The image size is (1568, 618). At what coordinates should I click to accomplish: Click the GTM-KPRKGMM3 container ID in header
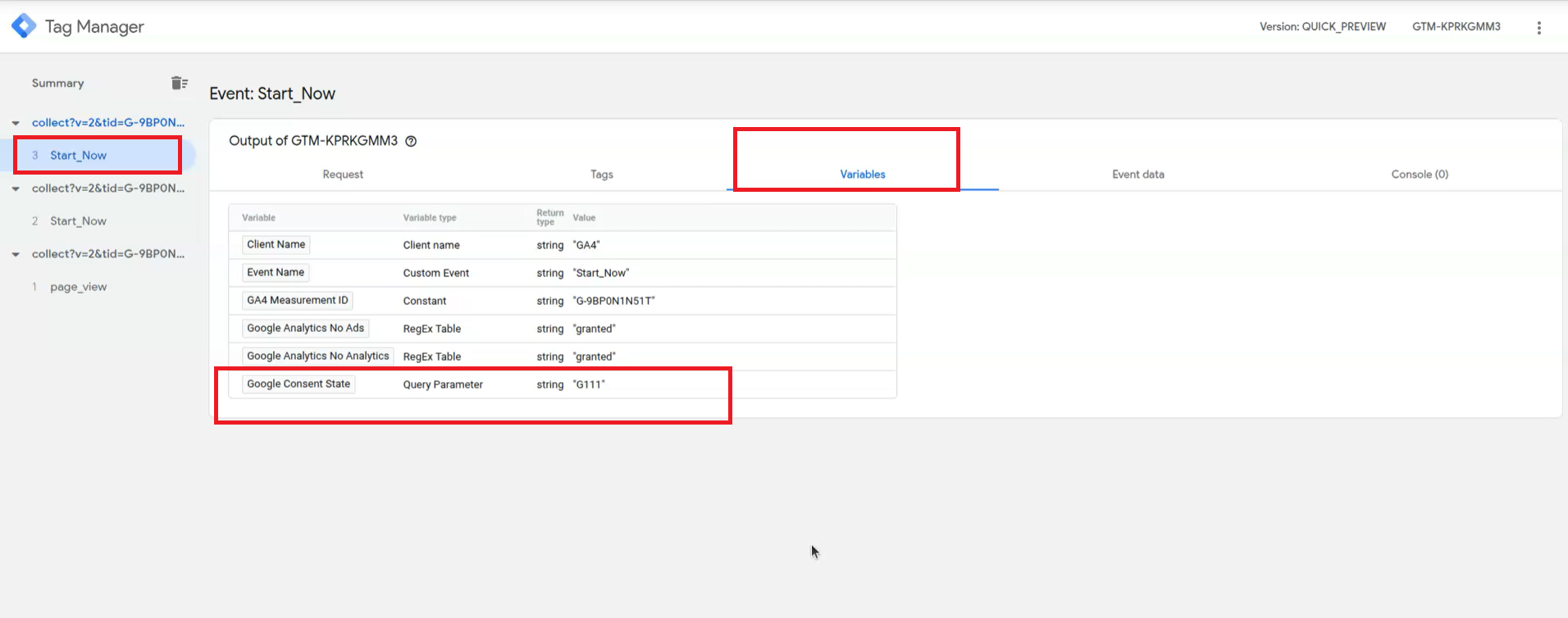(x=1456, y=26)
